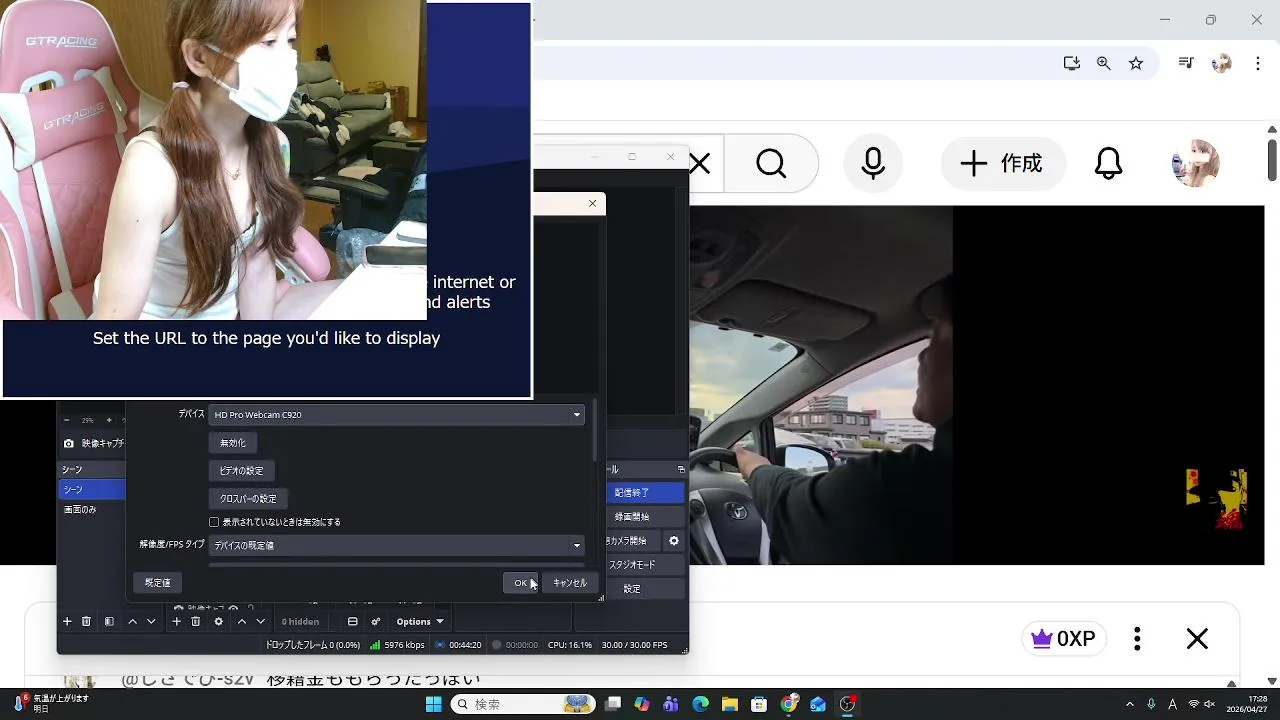Click the Windows taskbar 検索 search box

point(523,704)
